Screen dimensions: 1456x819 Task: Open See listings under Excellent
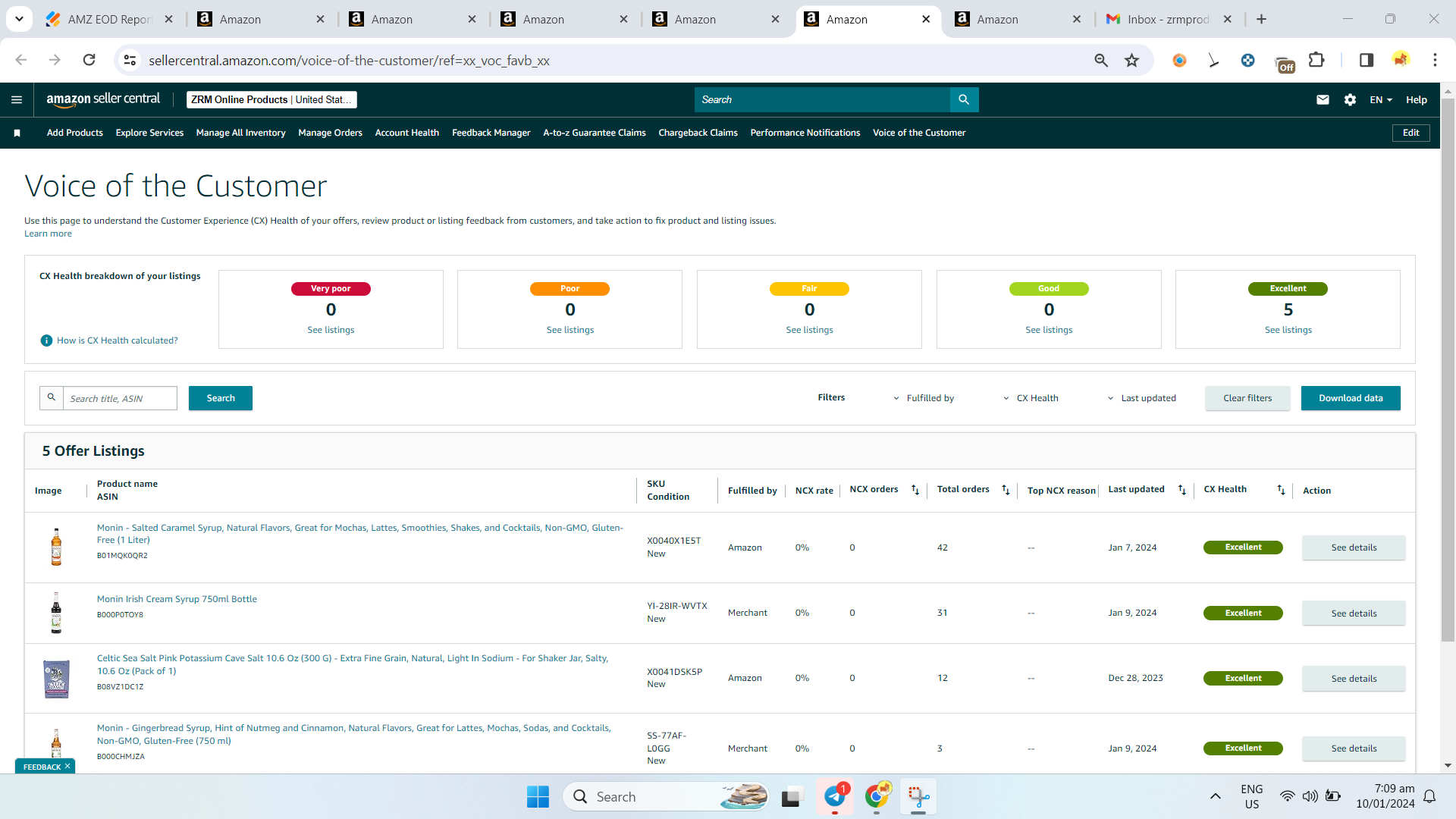pos(1288,330)
